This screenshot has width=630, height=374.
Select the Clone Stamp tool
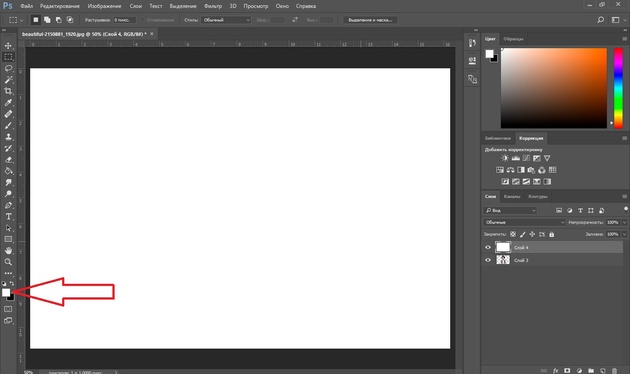point(8,137)
